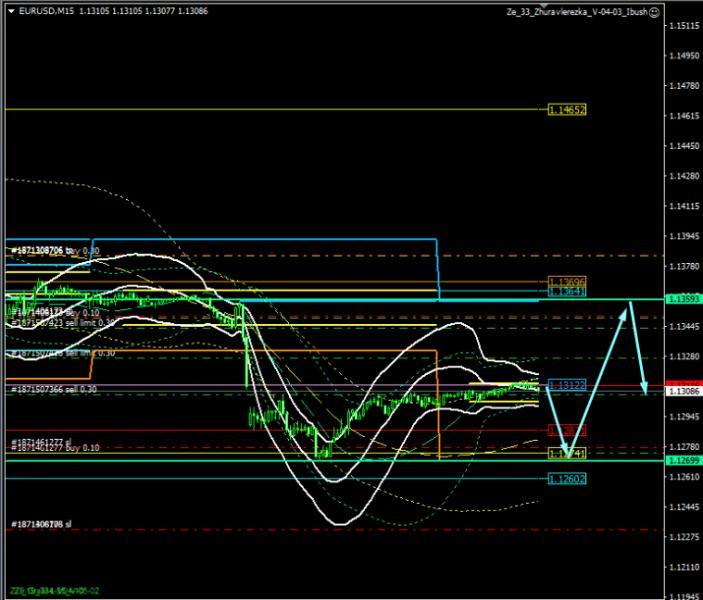
Task: Click the expert advisor smiley face icon
Action: coord(654,12)
